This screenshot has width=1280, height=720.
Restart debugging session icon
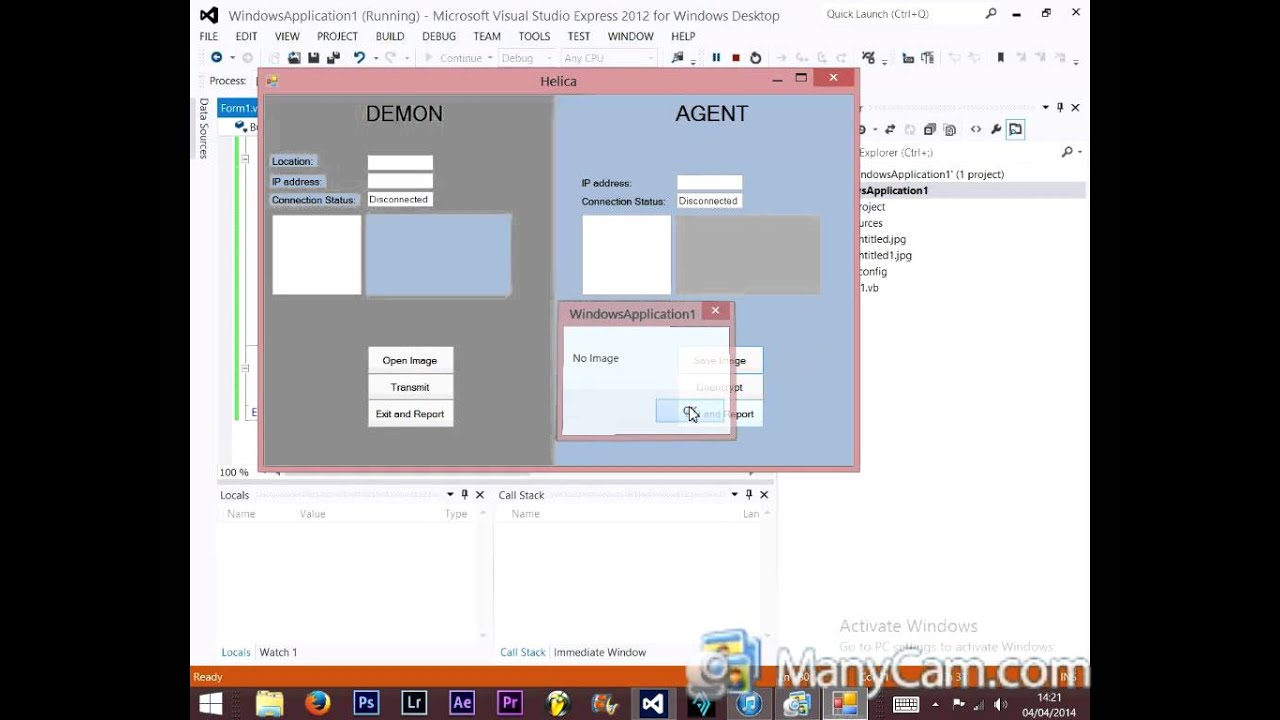coord(756,58)
